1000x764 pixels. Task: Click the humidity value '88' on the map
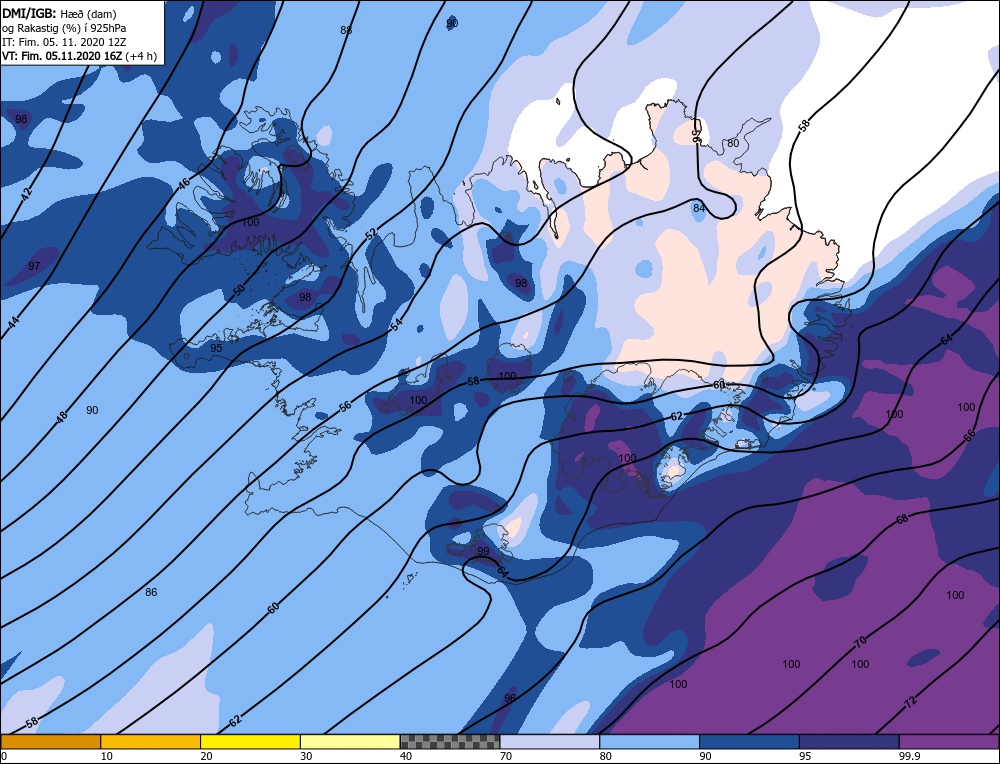pos(346,30)
